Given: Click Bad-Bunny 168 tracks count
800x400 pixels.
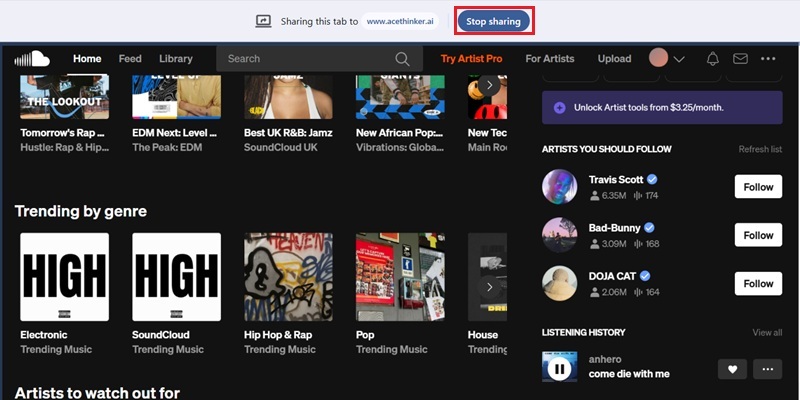Looking at the screenshot, I should [646, 244].
